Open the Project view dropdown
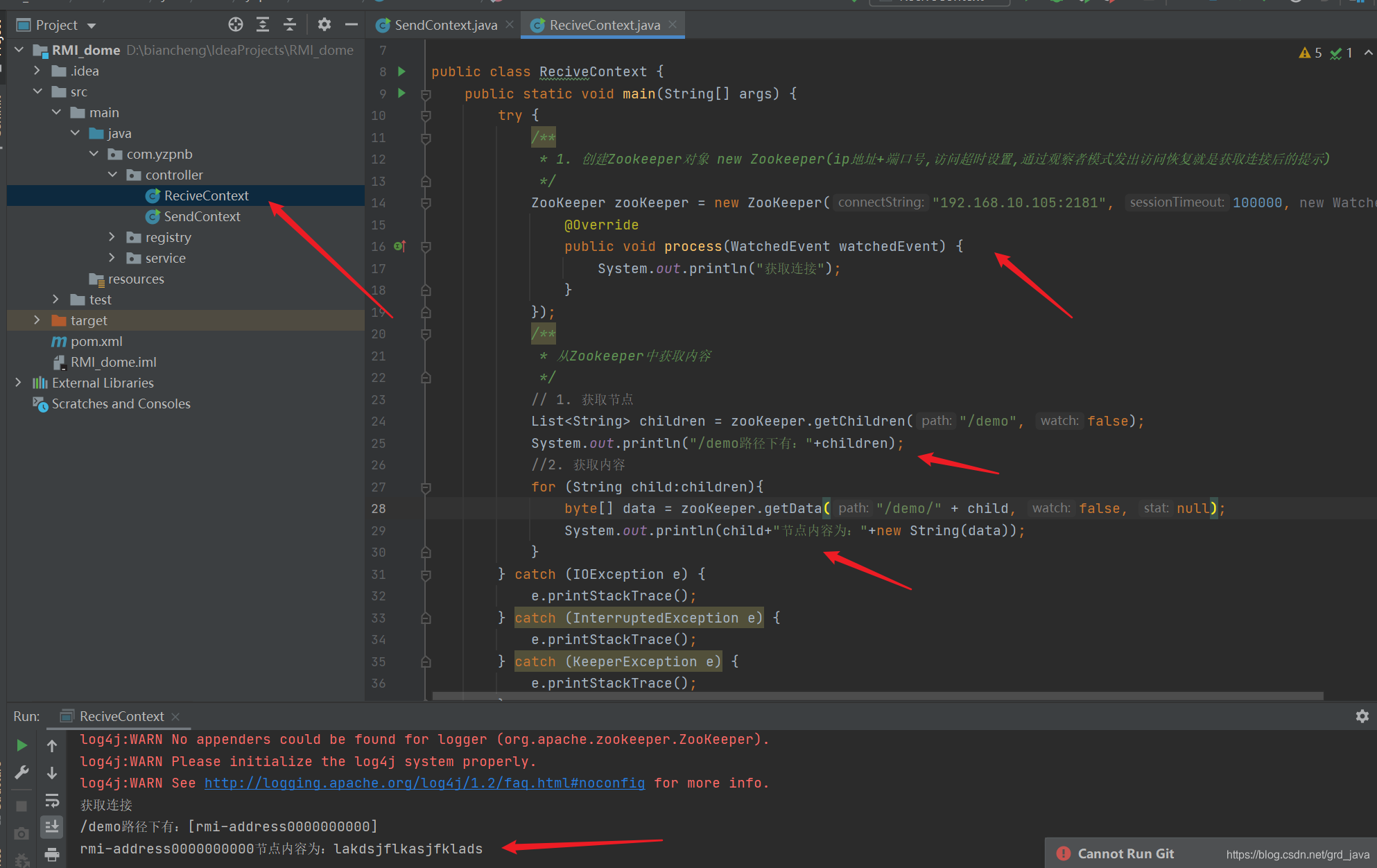Screen dimensions: 1377x868 92,26
